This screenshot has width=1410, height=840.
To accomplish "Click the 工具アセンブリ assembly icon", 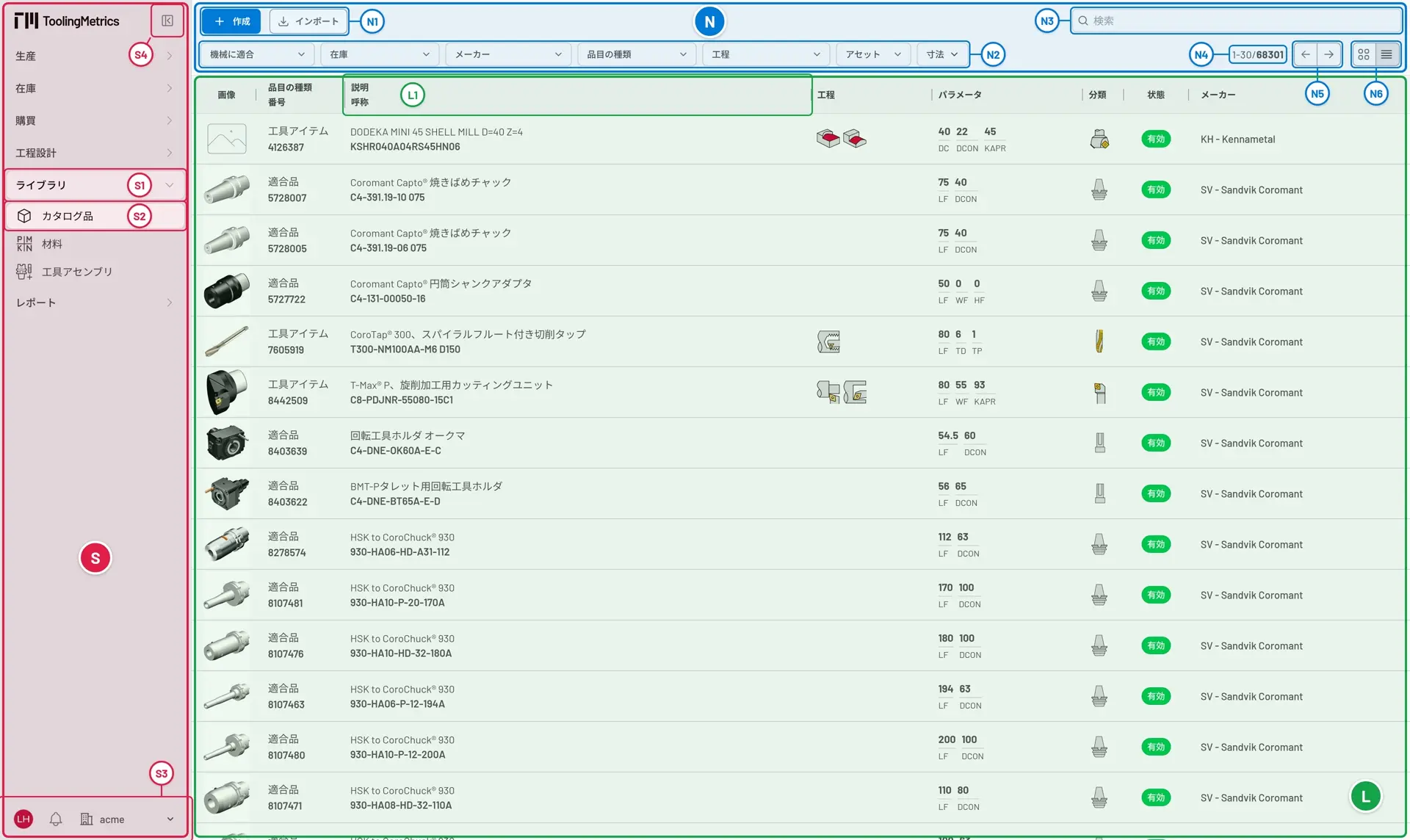I will tap(24, 272).
